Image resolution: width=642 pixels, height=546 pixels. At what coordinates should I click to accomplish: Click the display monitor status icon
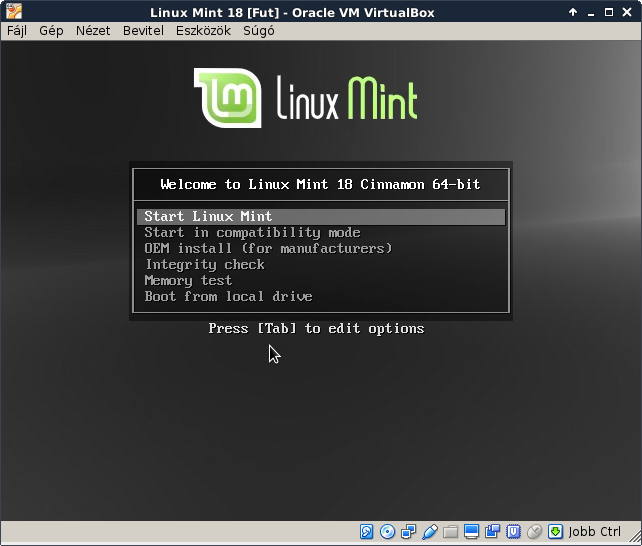471,532
